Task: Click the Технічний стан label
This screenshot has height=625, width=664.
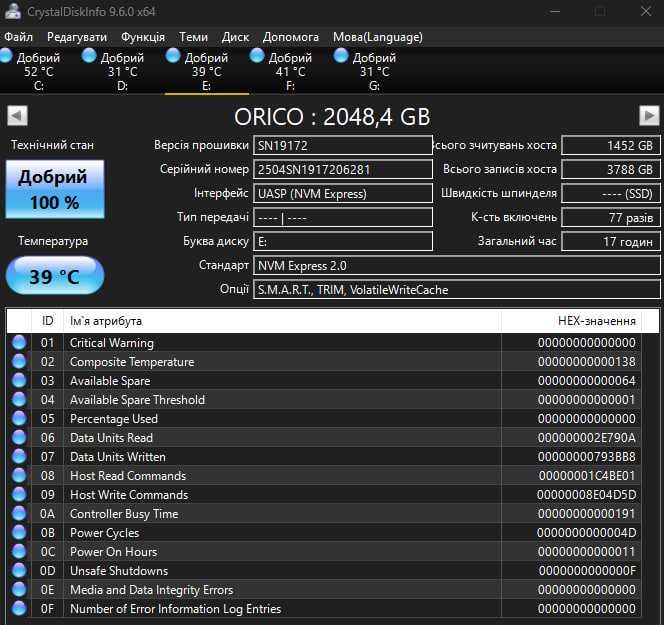Action: point(53,145)
